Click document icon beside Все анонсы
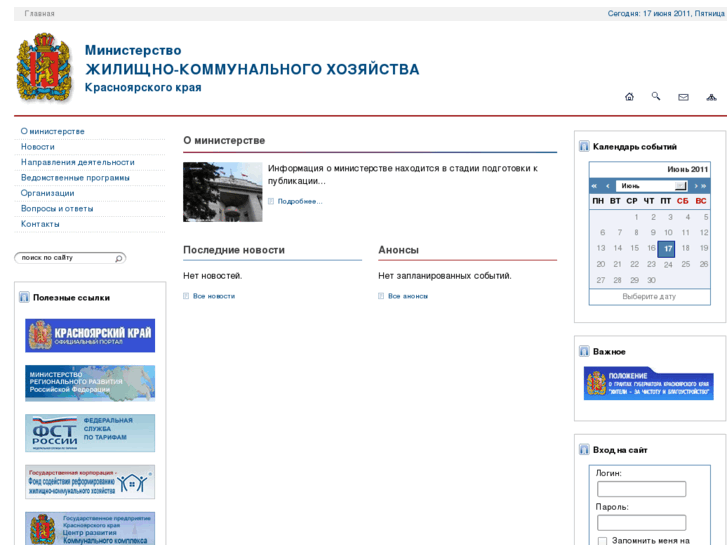The width and height of the screenshot is (727, 545). tap(381, 296)
